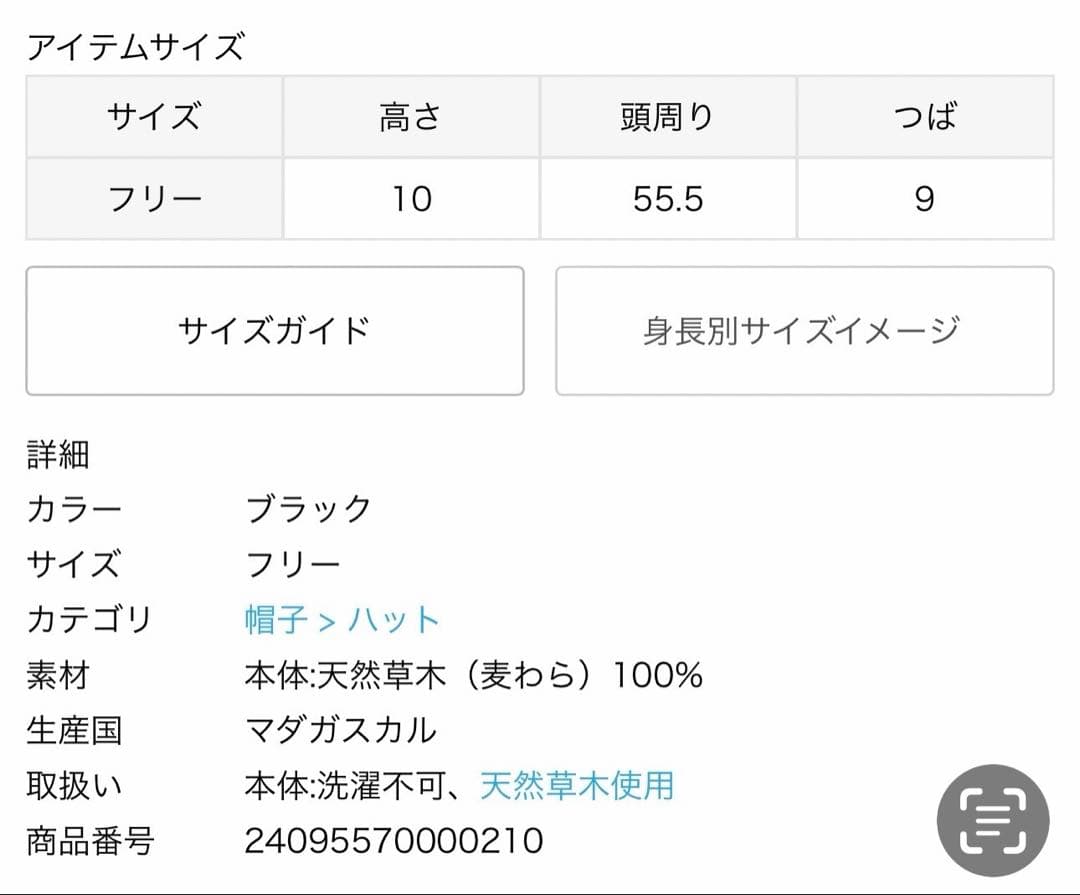The height and width of the screenshot is (895, 1080).
Task: Select the 頭周り column header
Action: (668, 117)
